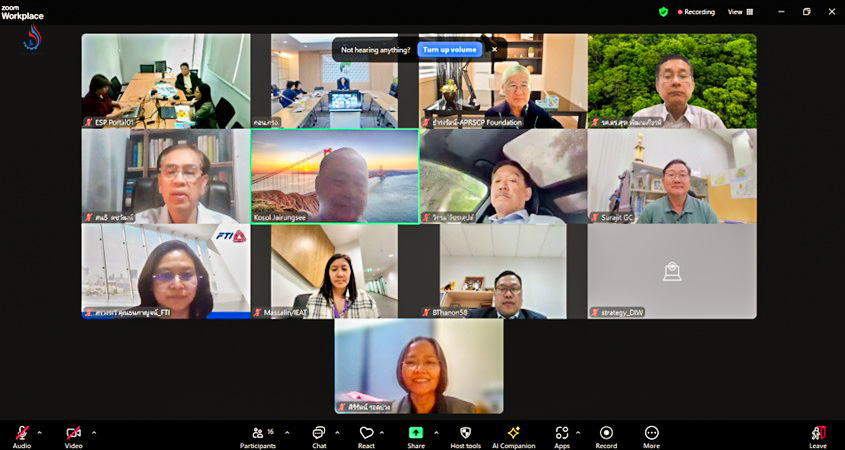Click the green Share screen icon
The height and width of the screenshot is (450, 845).
tap(415, 433)
